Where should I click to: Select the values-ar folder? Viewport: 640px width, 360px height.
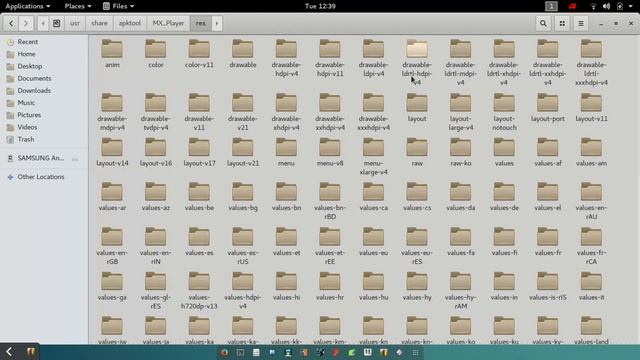(x=112, y=196)
